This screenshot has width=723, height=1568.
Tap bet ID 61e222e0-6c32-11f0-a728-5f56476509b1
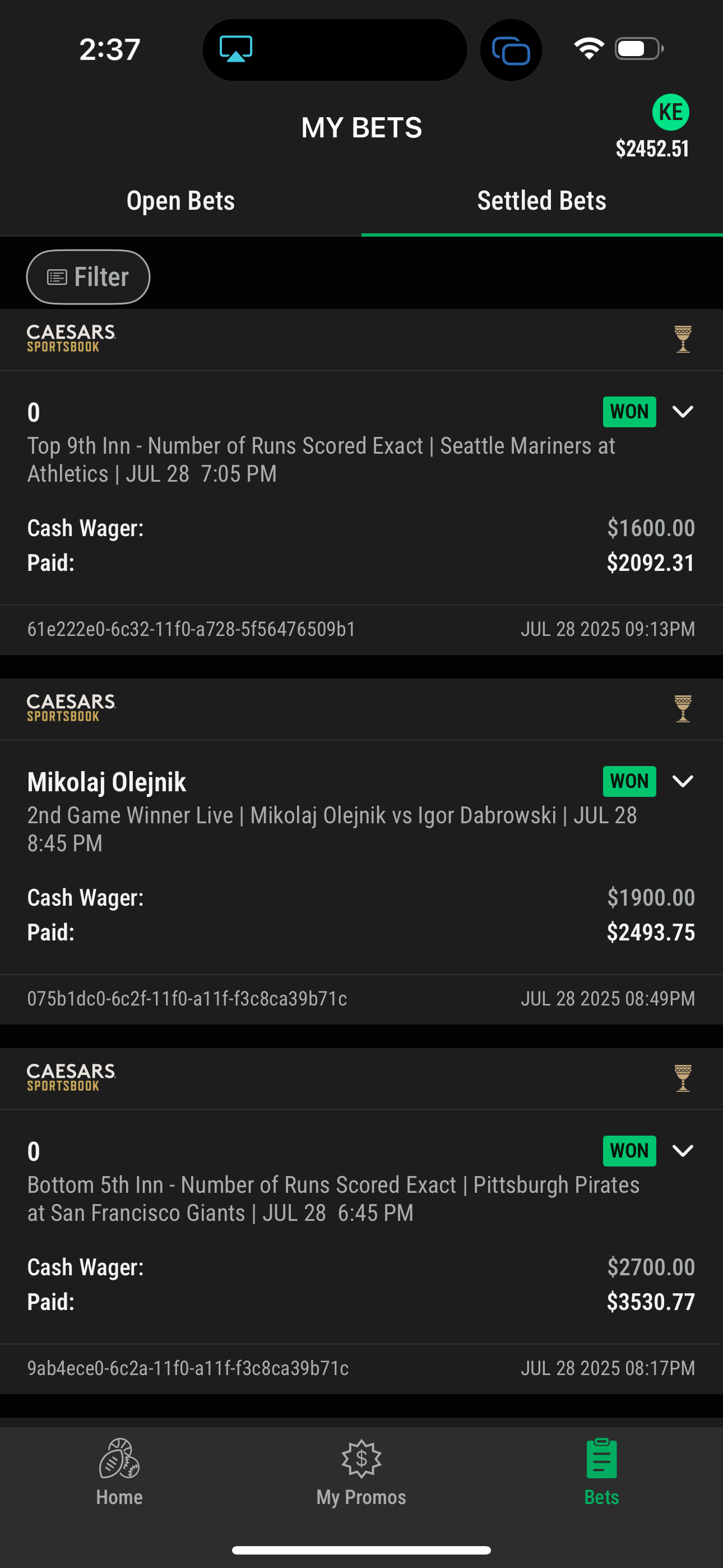click(192, 629)
